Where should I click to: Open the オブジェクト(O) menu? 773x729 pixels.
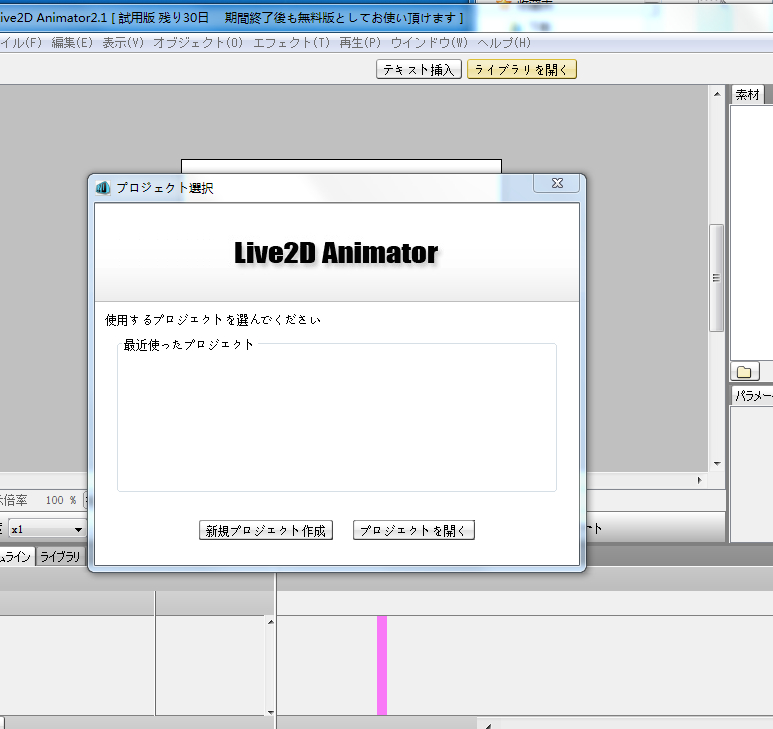[198, 43]
